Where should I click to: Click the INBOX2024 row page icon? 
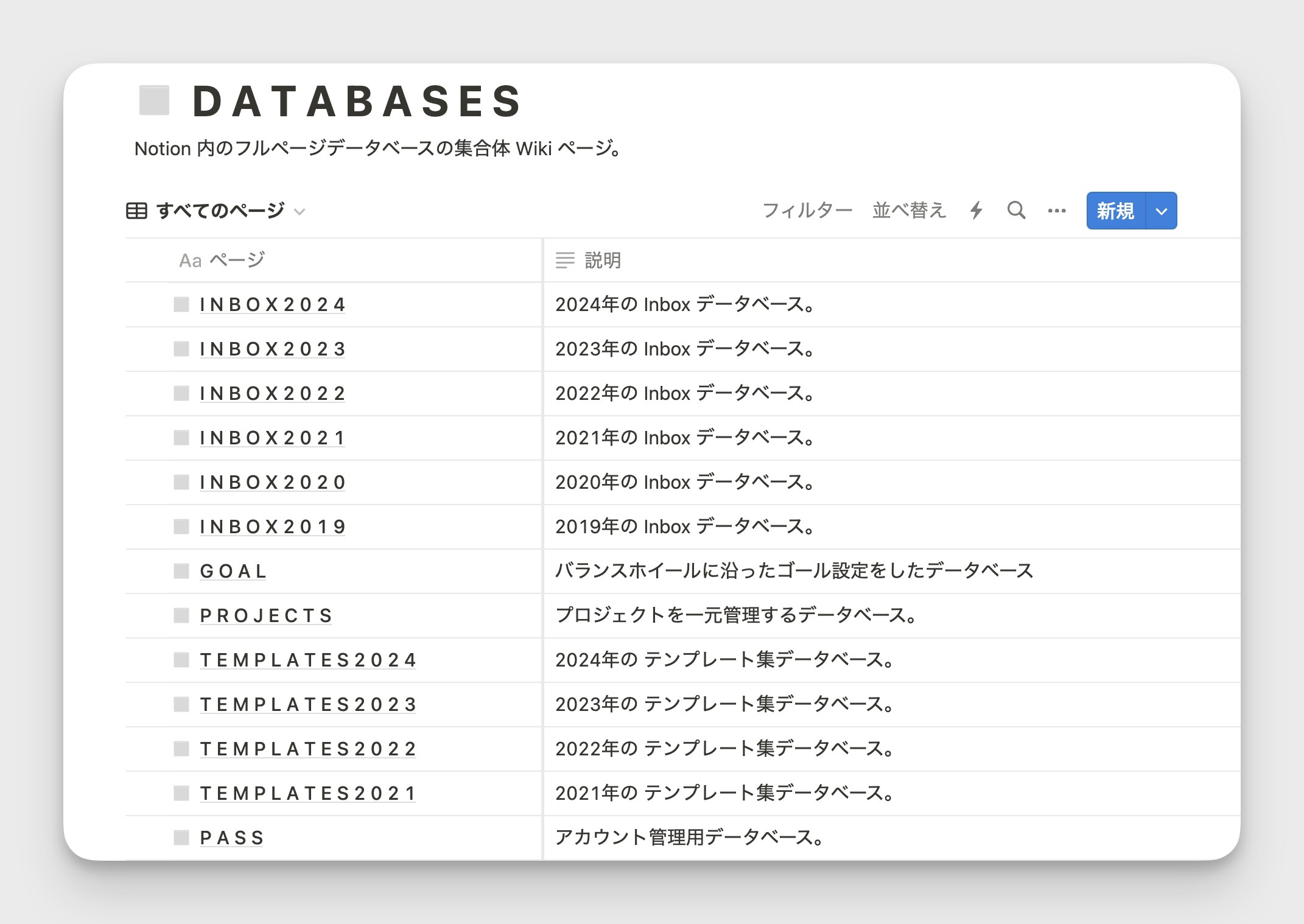click(x=181, y=304)
